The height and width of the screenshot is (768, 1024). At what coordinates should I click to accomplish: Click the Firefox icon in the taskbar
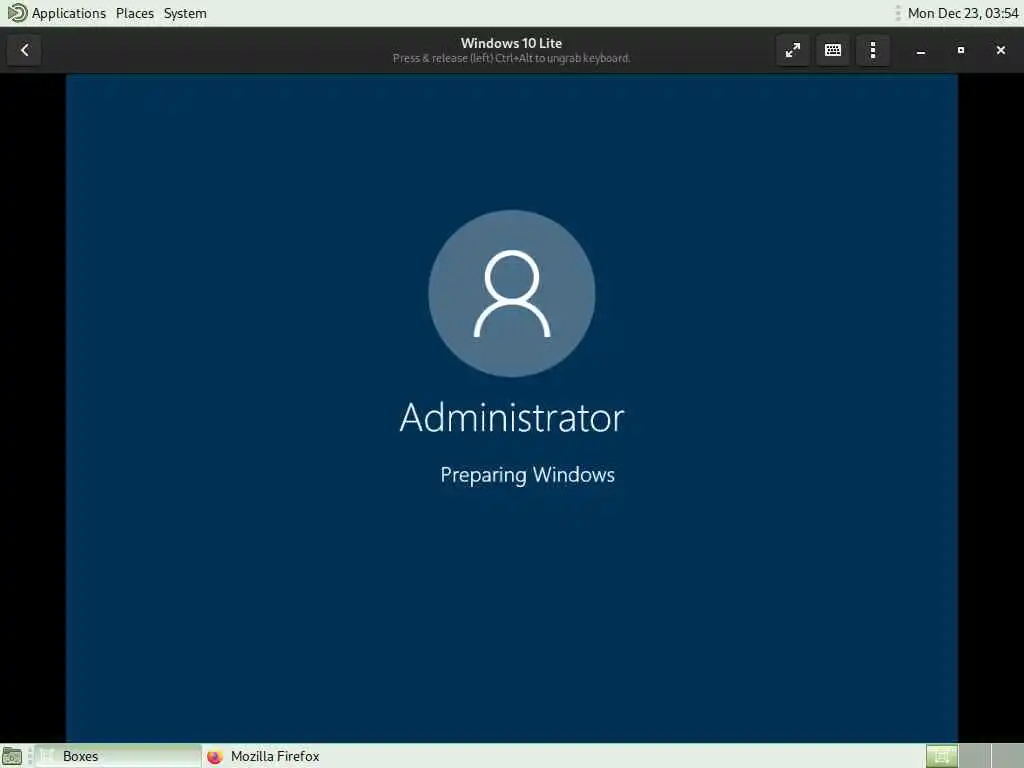215,756
